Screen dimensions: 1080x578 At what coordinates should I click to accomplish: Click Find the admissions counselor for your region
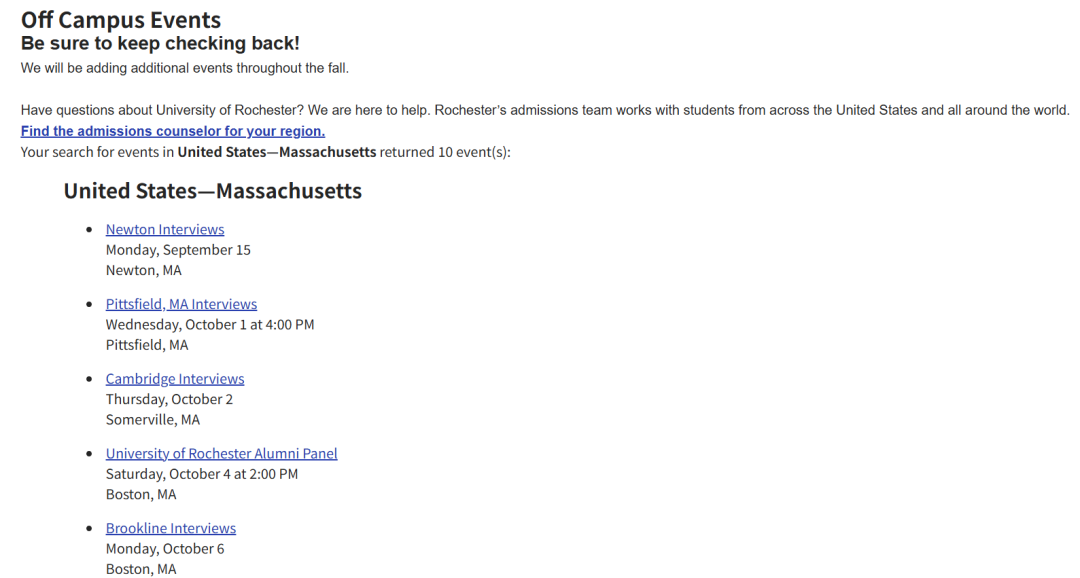click(x=173, y=131)
